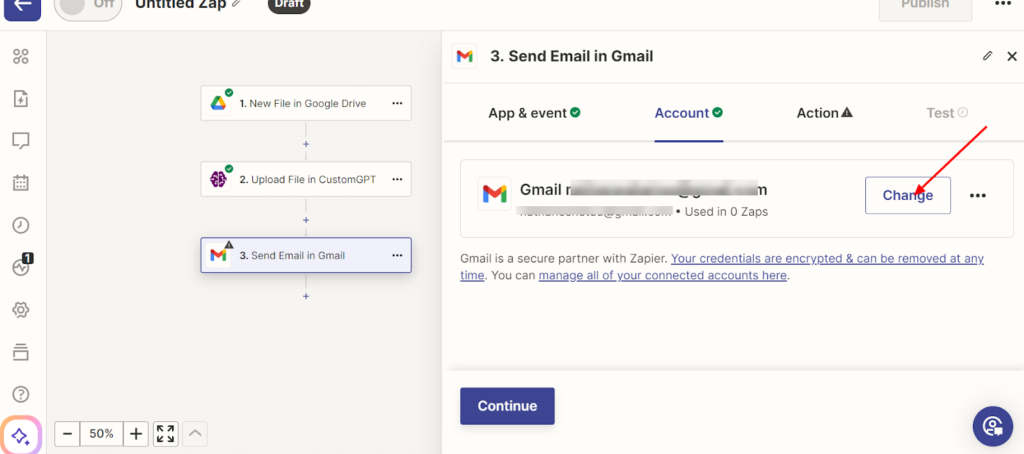
Task: Open the calendar sidebar icon
Action: tap(21, 182)
